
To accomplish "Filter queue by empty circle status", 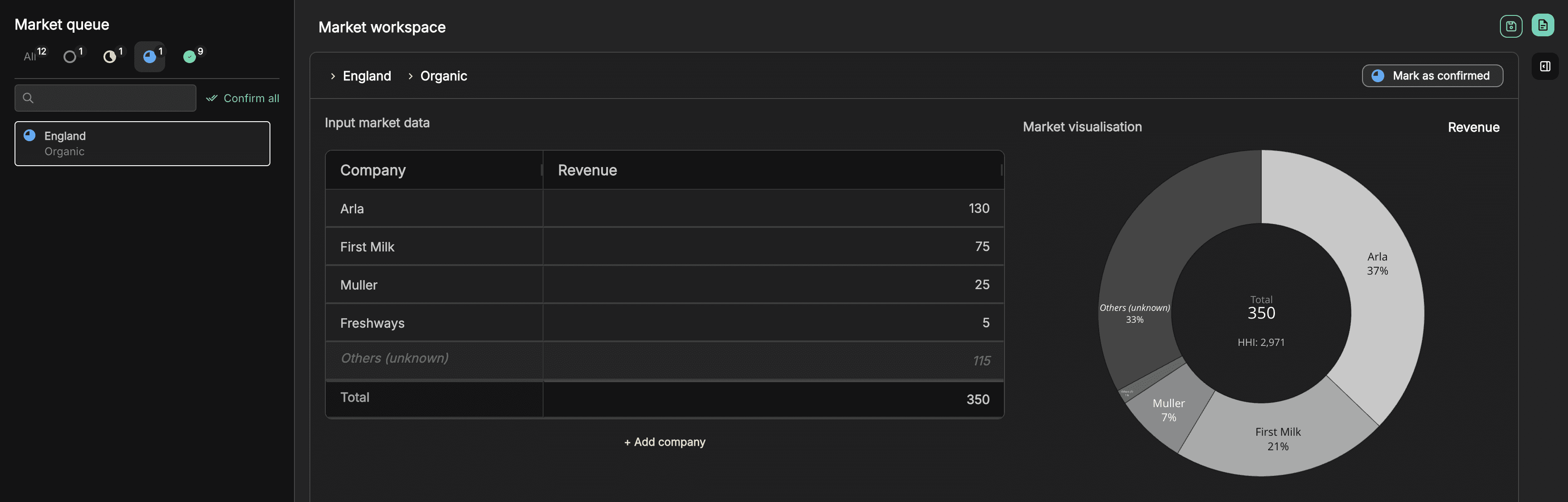I will click(x=71, y=57).
